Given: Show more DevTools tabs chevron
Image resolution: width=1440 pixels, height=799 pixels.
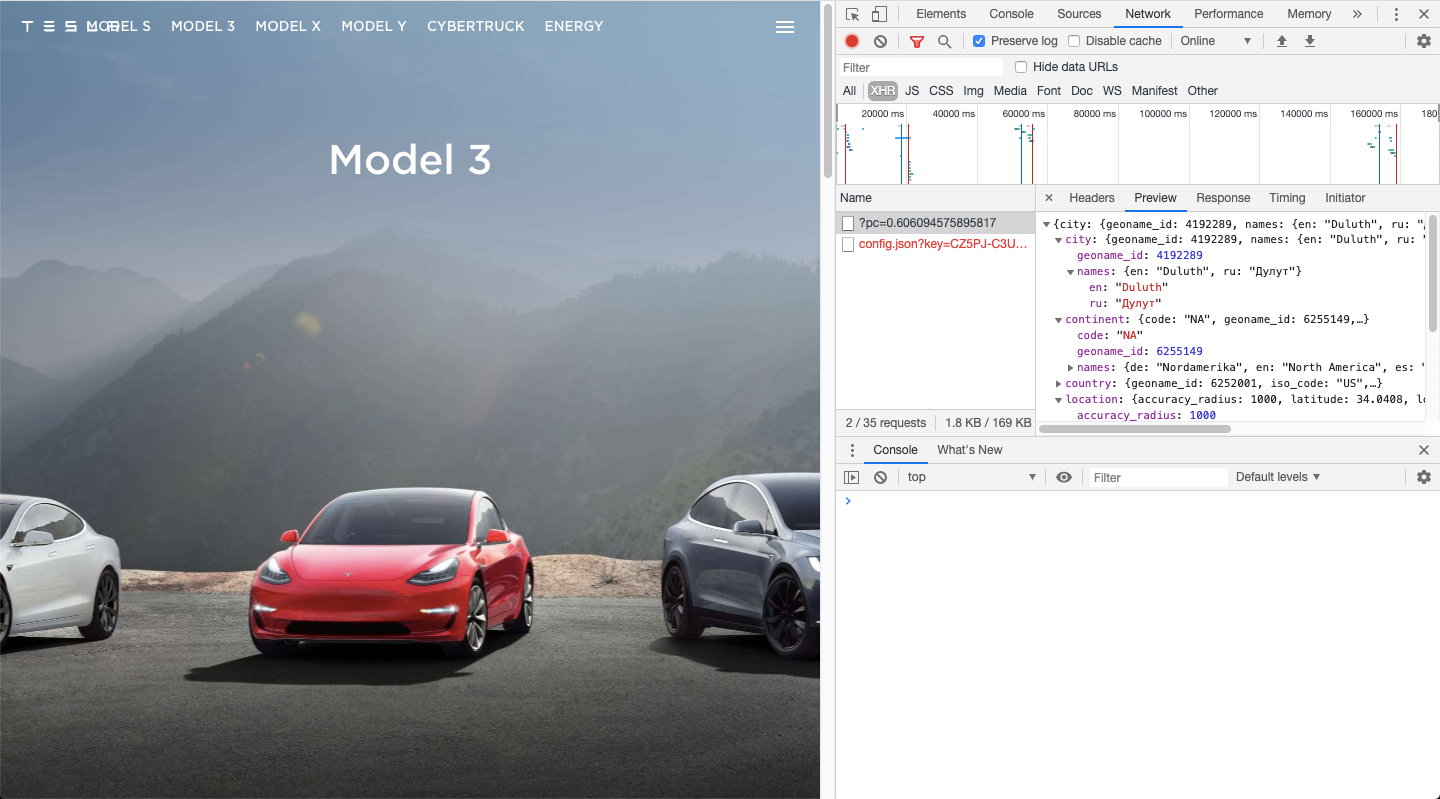Looking at the screenshot, I should 1357,14.
